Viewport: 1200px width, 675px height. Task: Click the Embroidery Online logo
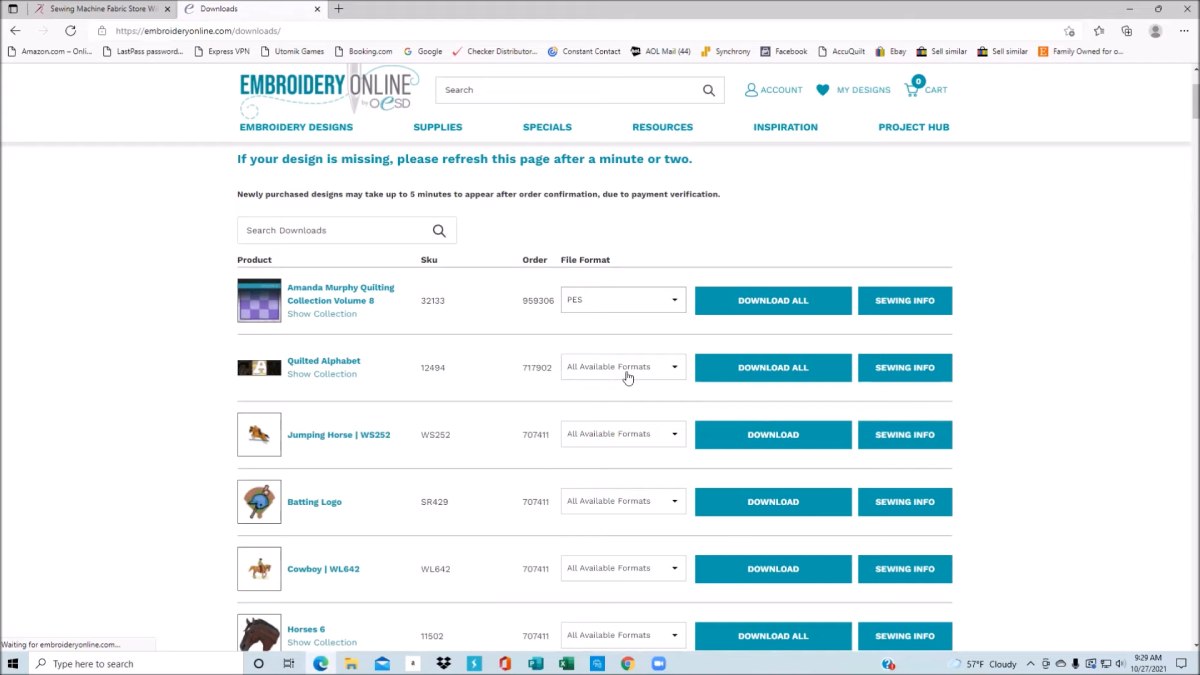[x=328, y=91]
